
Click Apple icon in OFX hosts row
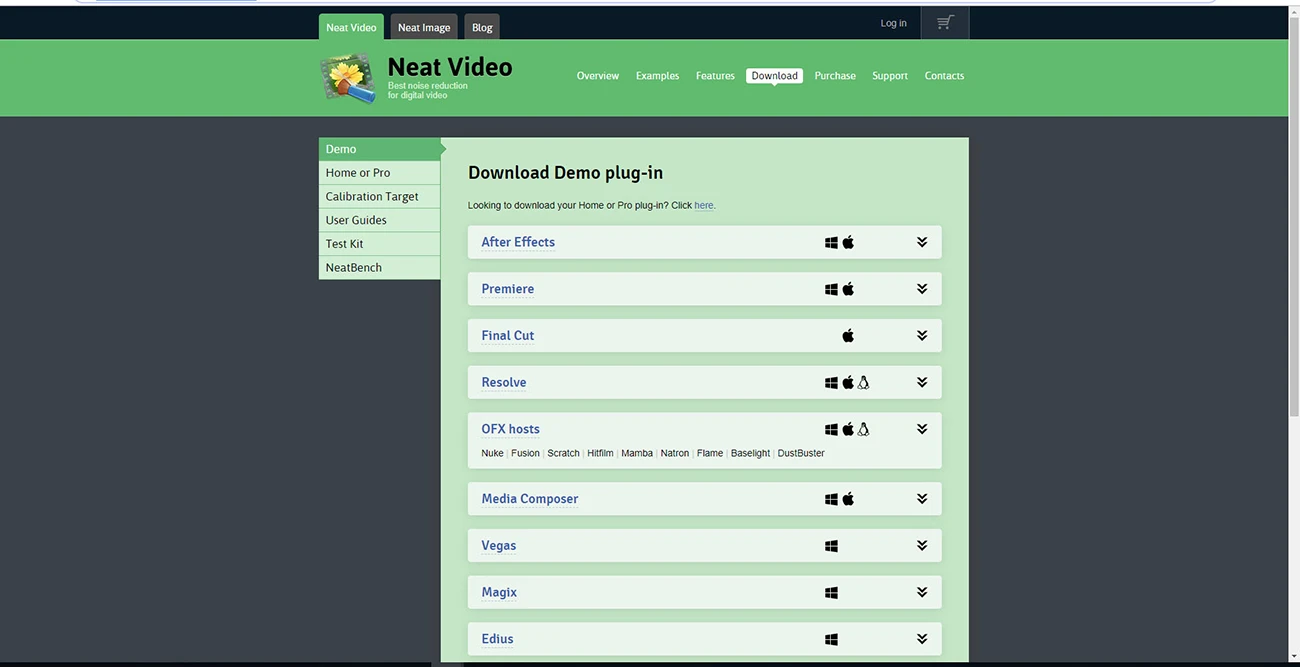(x=848, y=429)
